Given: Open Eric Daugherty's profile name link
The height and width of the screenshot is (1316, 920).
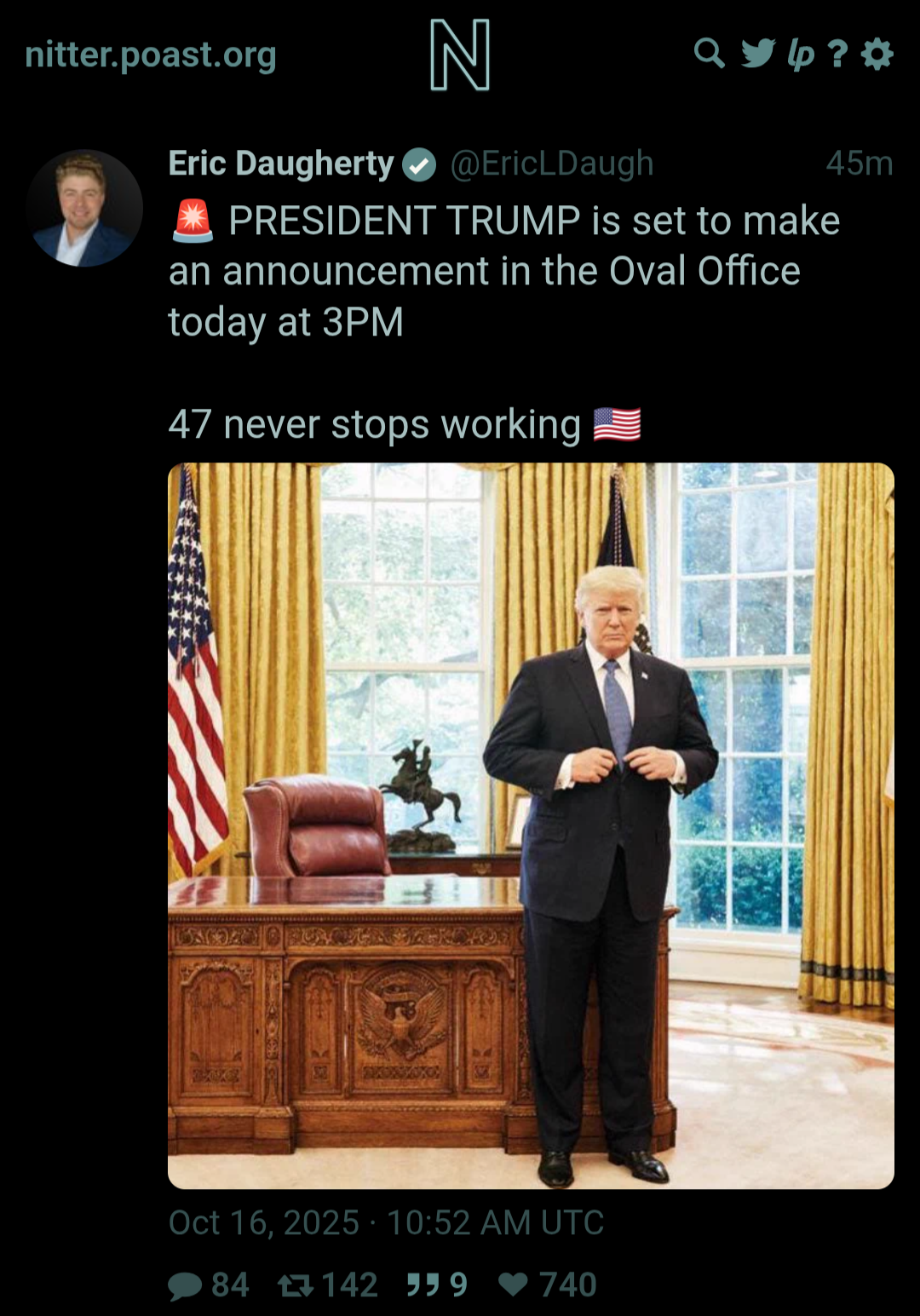Looking at the screenshot, I should pyautogui.click(x=281, y=164).
